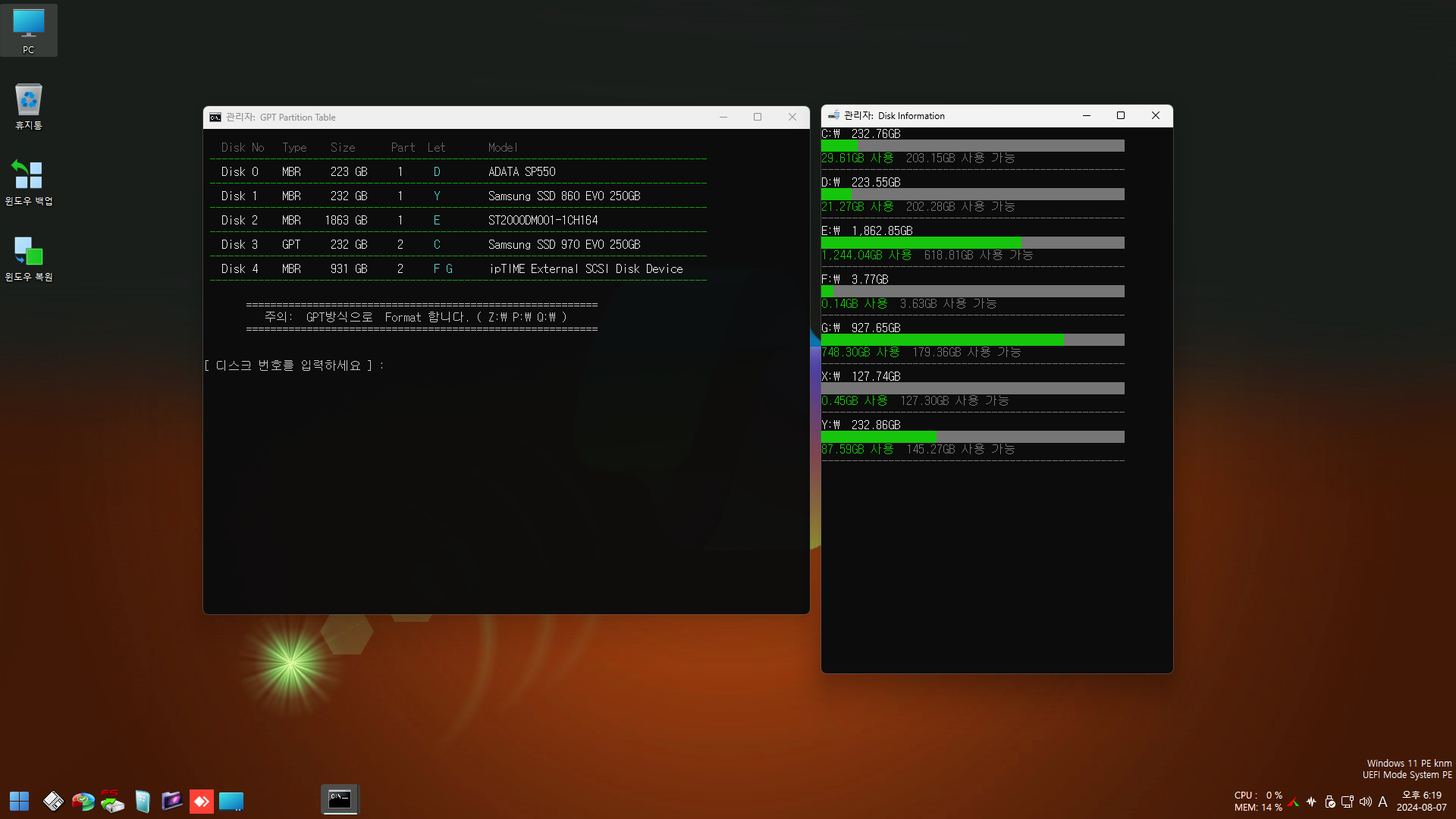Click the 'ST2000DM001-1CH164' model text
This screenshot has width=1456, height=819.
[x=543, y=221]
